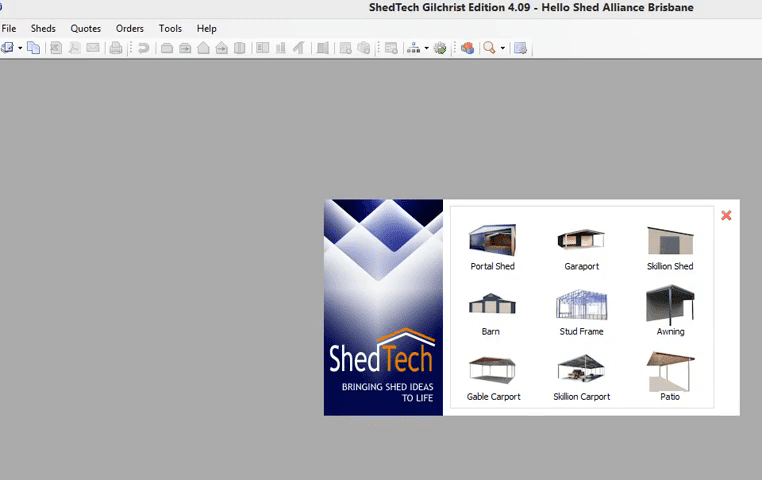
Task: Open the Help menu
Action: click(207, 29)
